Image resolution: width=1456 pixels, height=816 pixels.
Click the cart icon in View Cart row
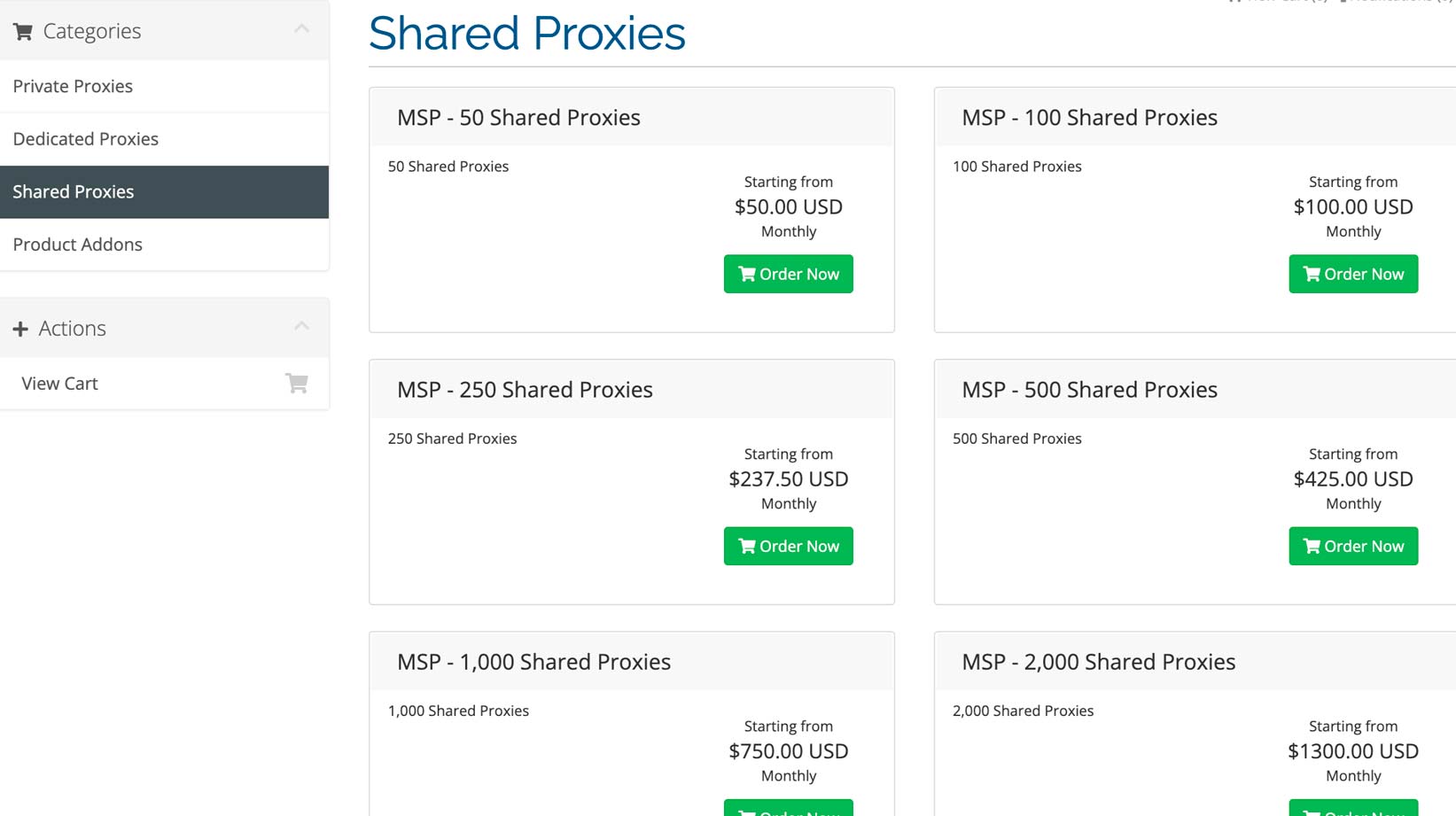click(x=296, y=384)
